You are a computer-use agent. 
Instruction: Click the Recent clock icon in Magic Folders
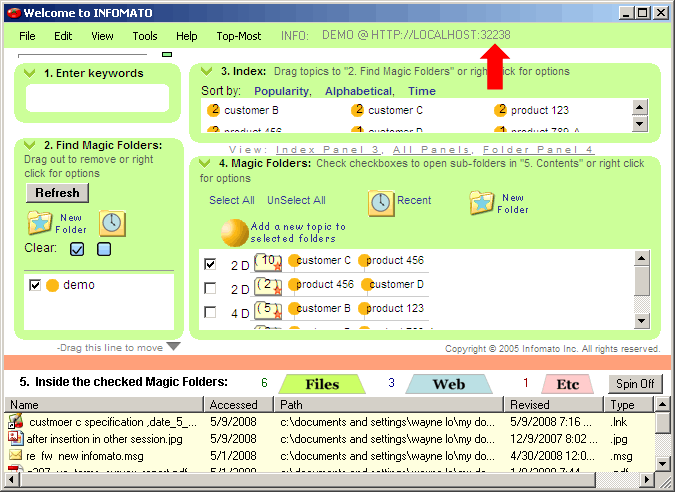tap(381, 202)
